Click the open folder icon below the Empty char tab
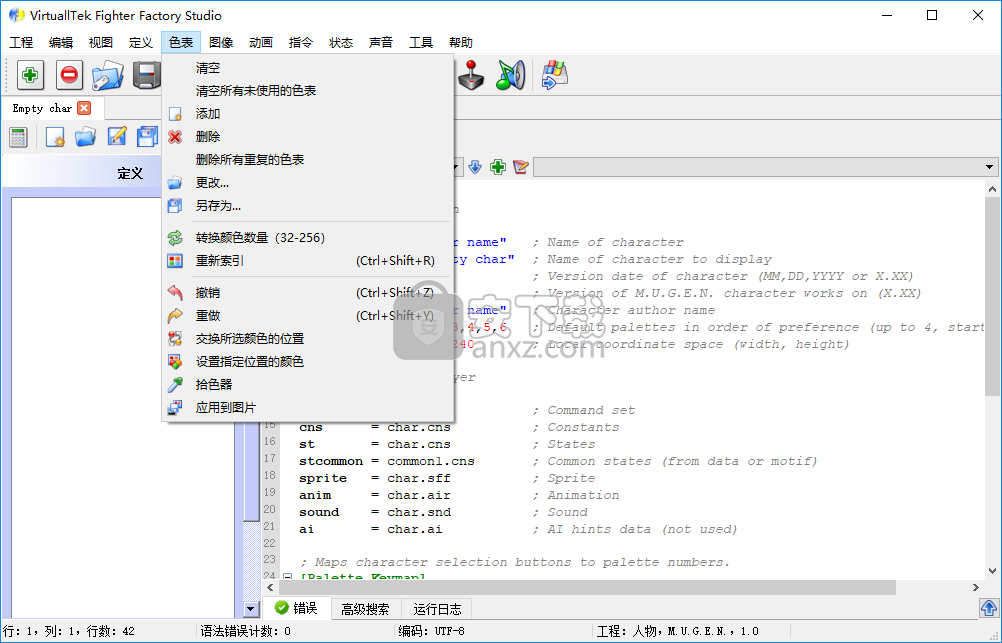The image size is (1002, 643). (85, 137)
